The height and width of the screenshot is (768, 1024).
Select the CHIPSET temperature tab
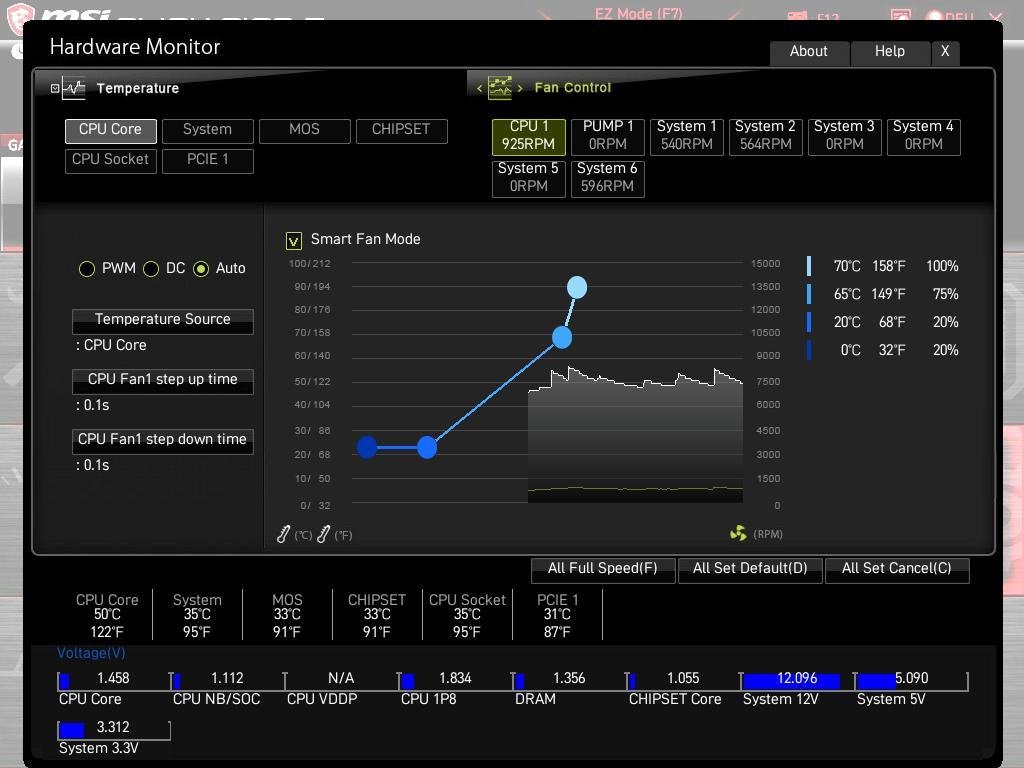pos(402,131)
